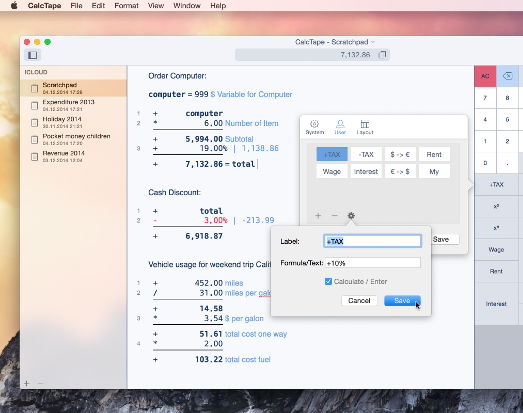This screenshot has width=523, height=413.
Task: Click the document icon next to Revenue 2014
Action: coord(34,156)
